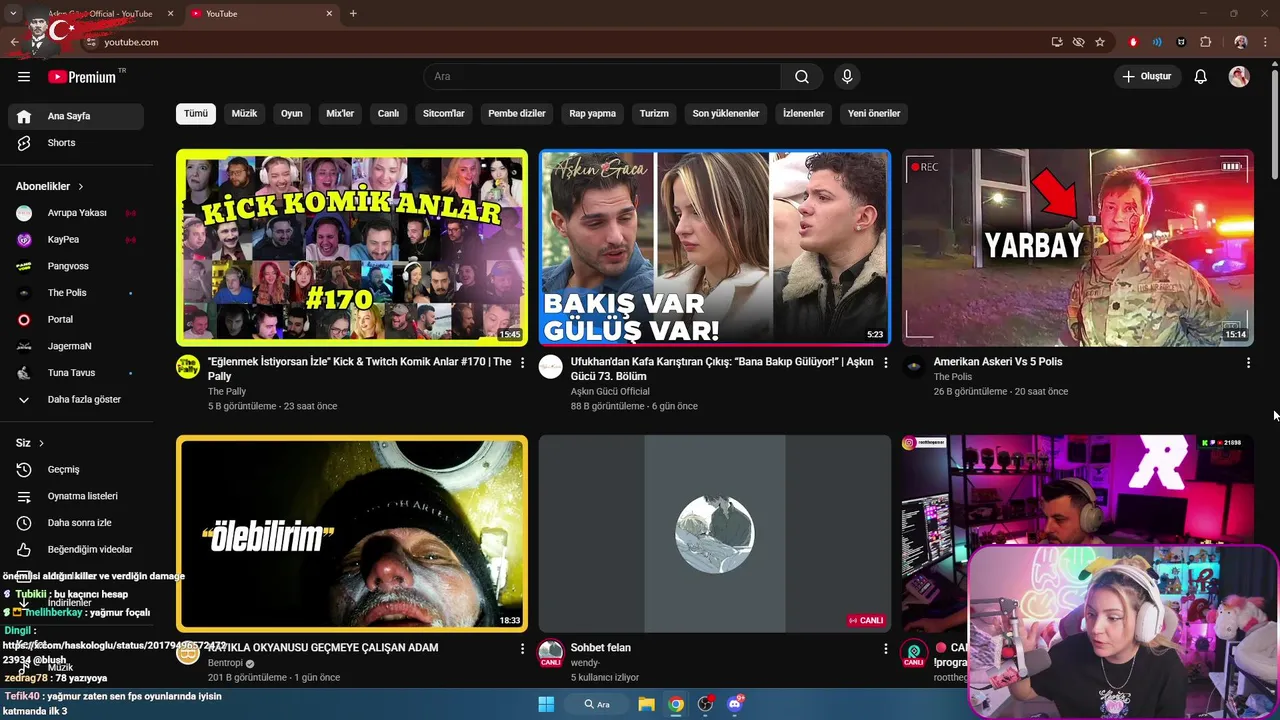This screenshot has width=1280, height=720.
Task: Open Amerikan Askeri Vs 5 Polis title
Action: pos(998,362)
